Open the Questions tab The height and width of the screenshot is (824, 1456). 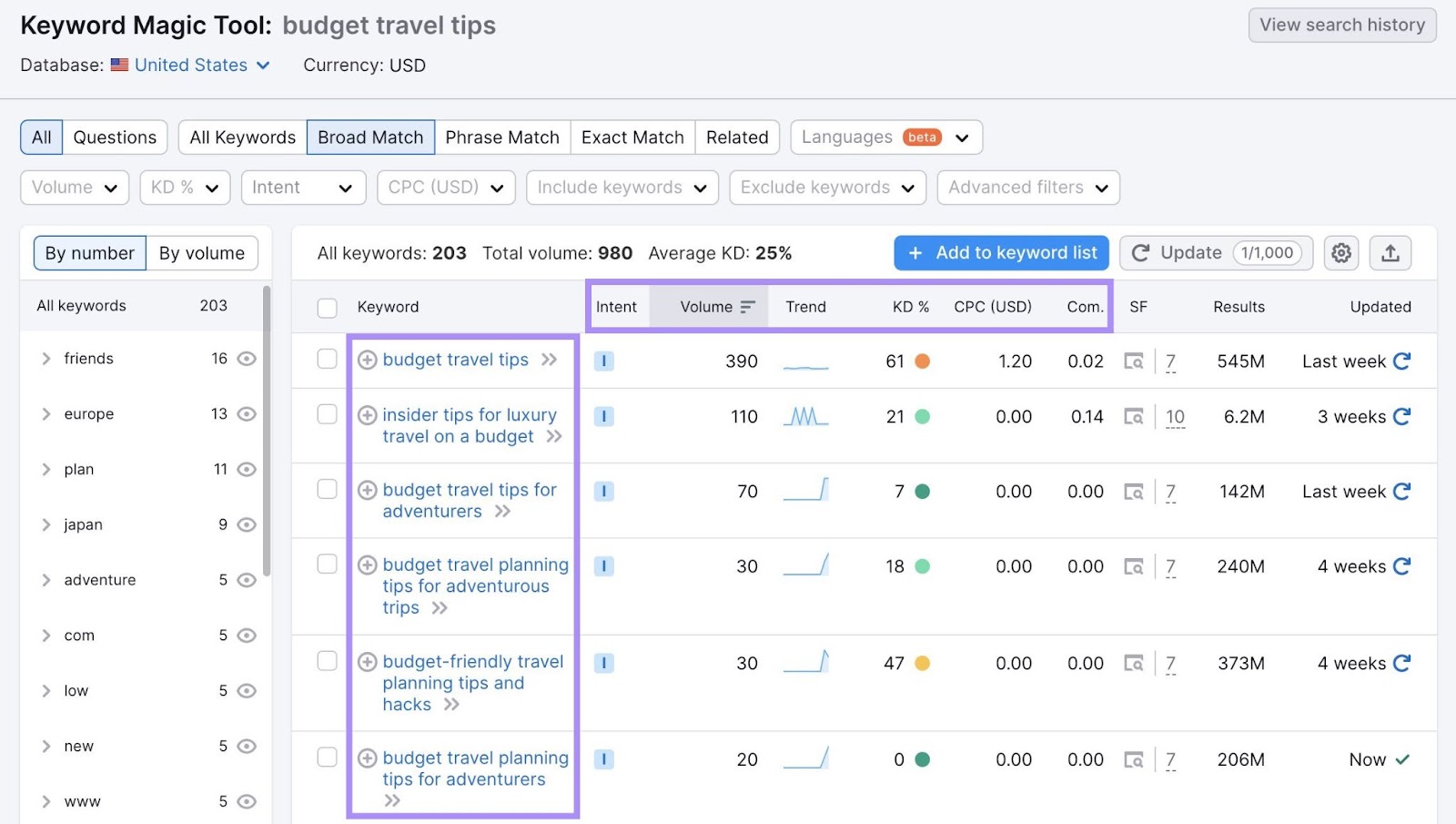pyautogui.click(x=115, y=137)
